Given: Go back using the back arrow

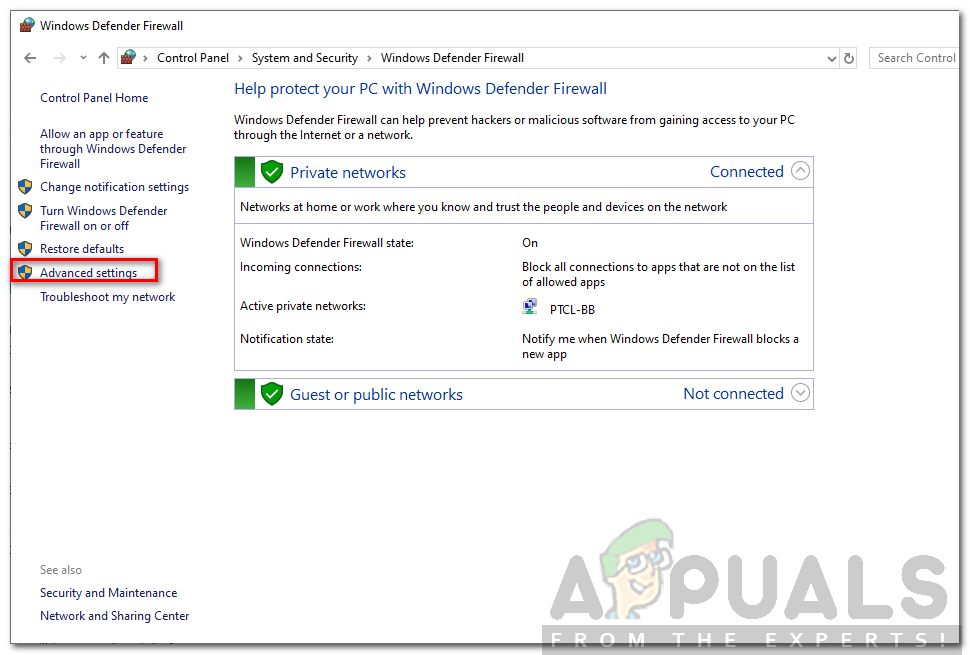Looking at the screenshot, I should click(30, 58).
